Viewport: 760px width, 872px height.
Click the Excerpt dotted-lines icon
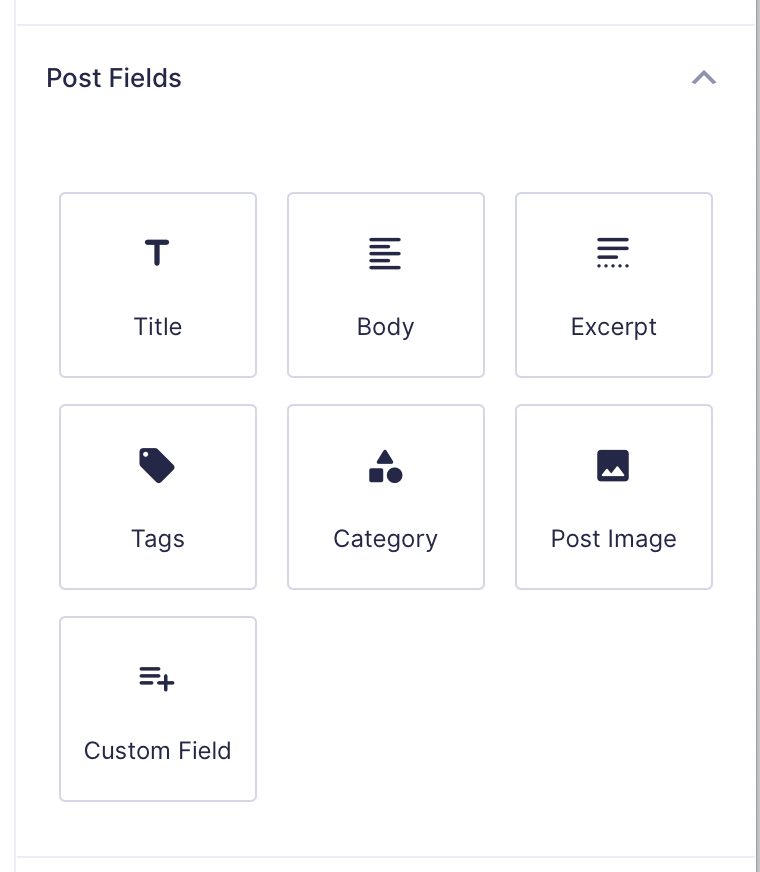point(613,253)
